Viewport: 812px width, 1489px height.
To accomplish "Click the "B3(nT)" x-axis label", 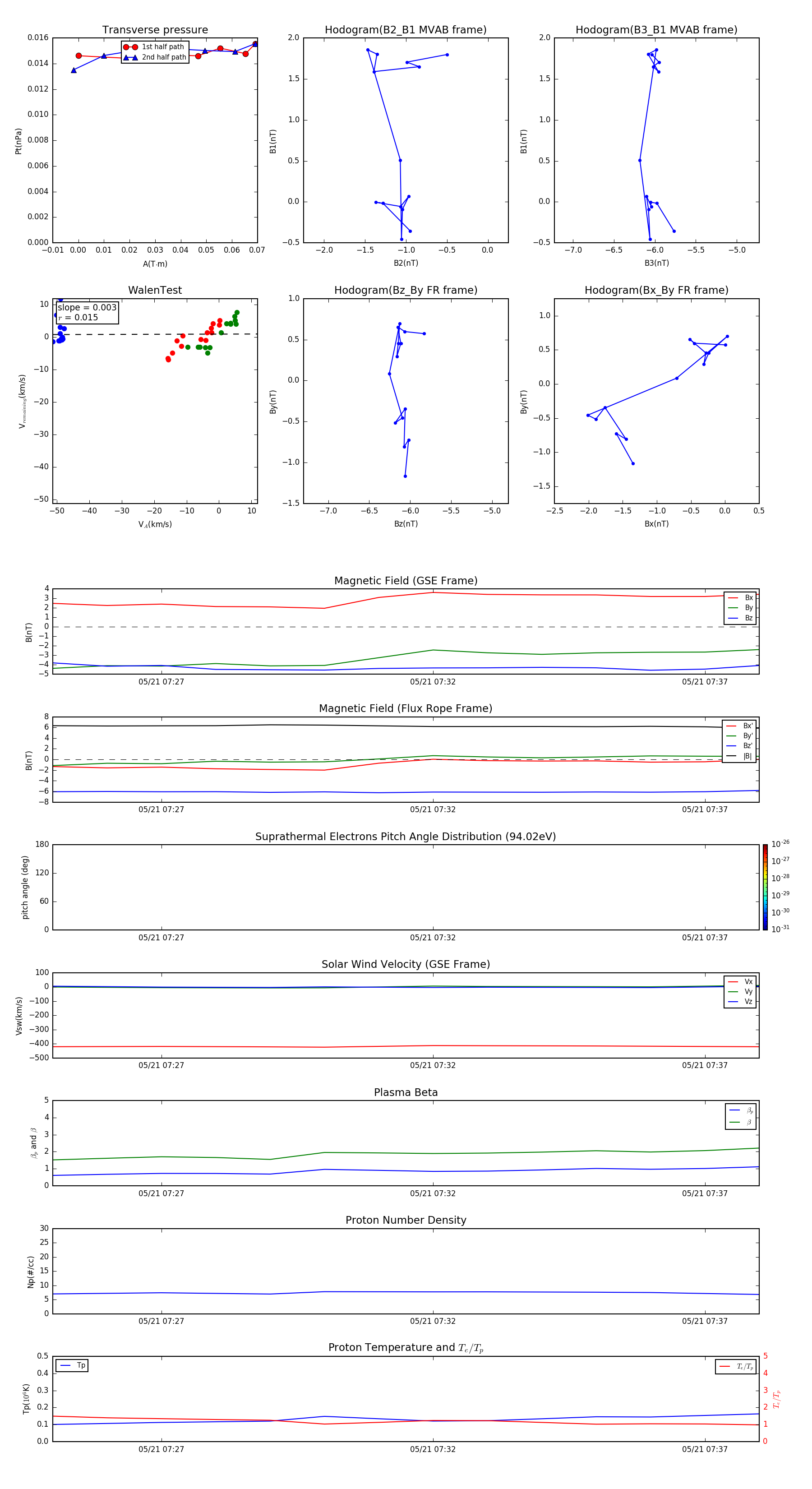I will point(656,263).
